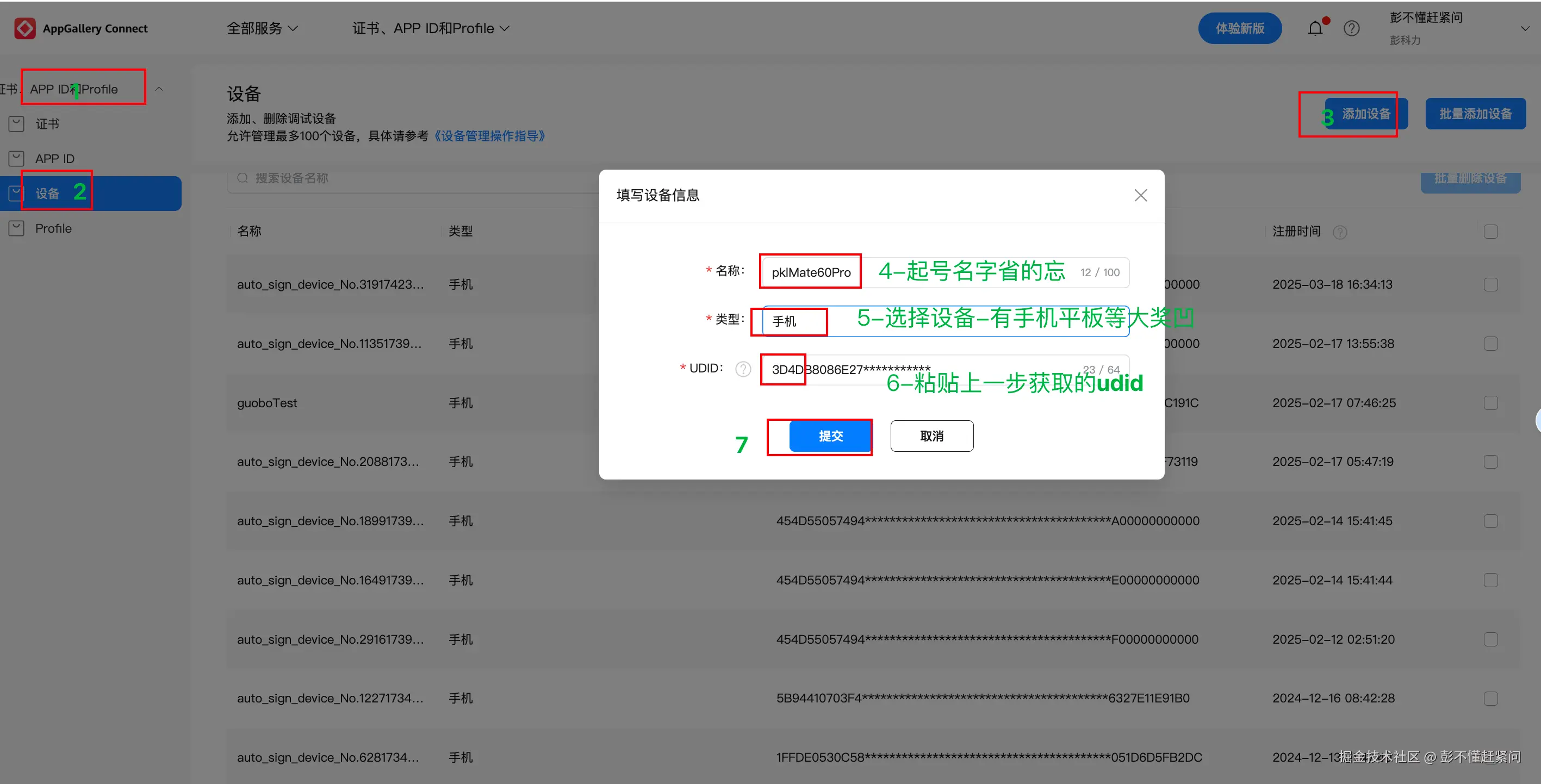This screenshot has height=784, width=1541.
Task: Open the device type 手机 dropdown
Action: pyautogui.click(x=945, y=321)
